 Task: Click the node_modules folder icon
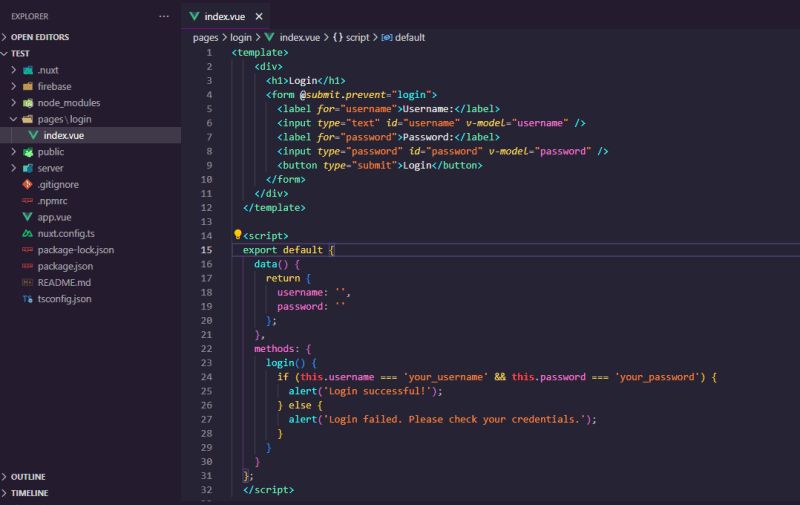click(28, 103)
